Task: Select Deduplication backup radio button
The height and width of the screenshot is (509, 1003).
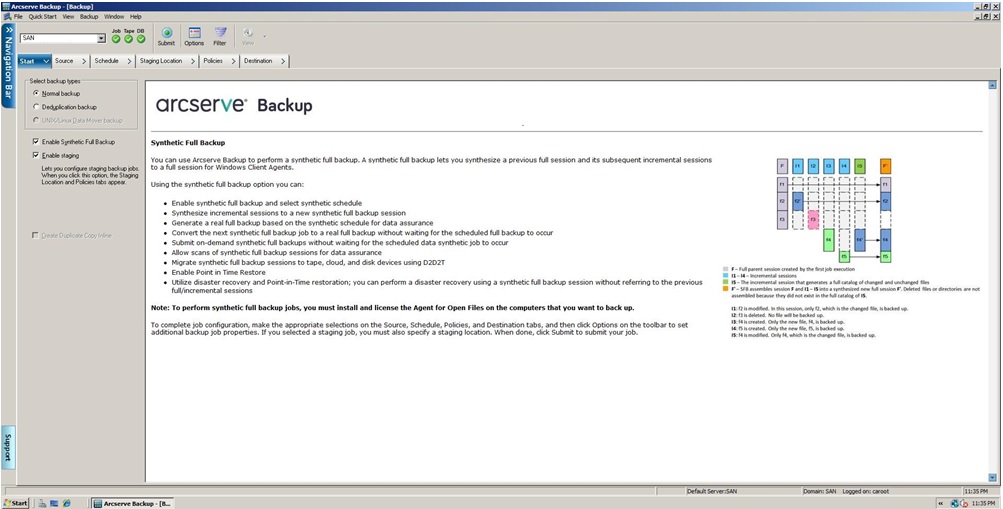Action: [x=36, y=107]
